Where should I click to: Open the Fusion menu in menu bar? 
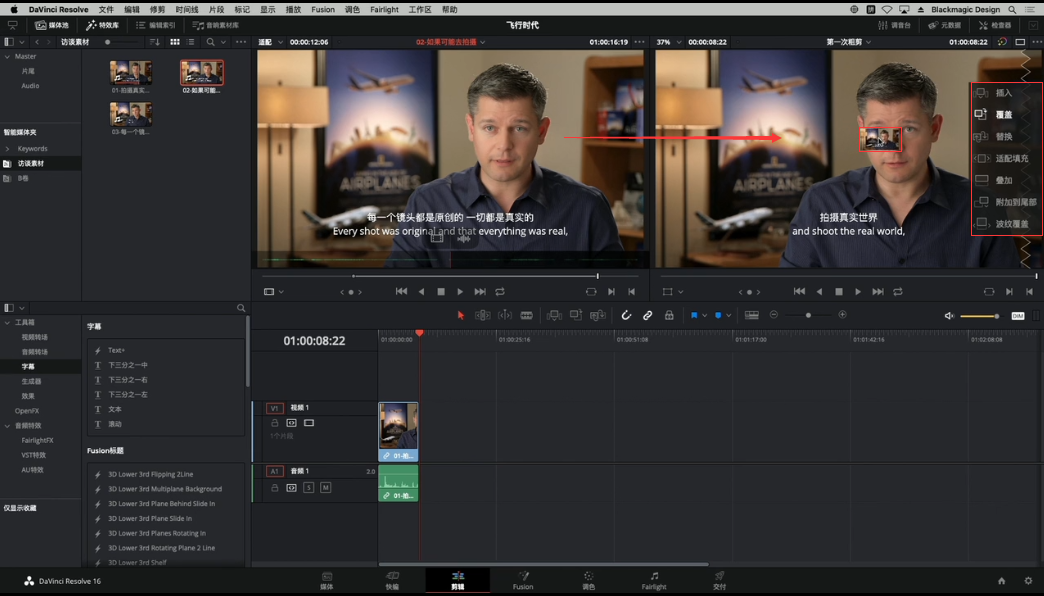click(x=323, y=9)
